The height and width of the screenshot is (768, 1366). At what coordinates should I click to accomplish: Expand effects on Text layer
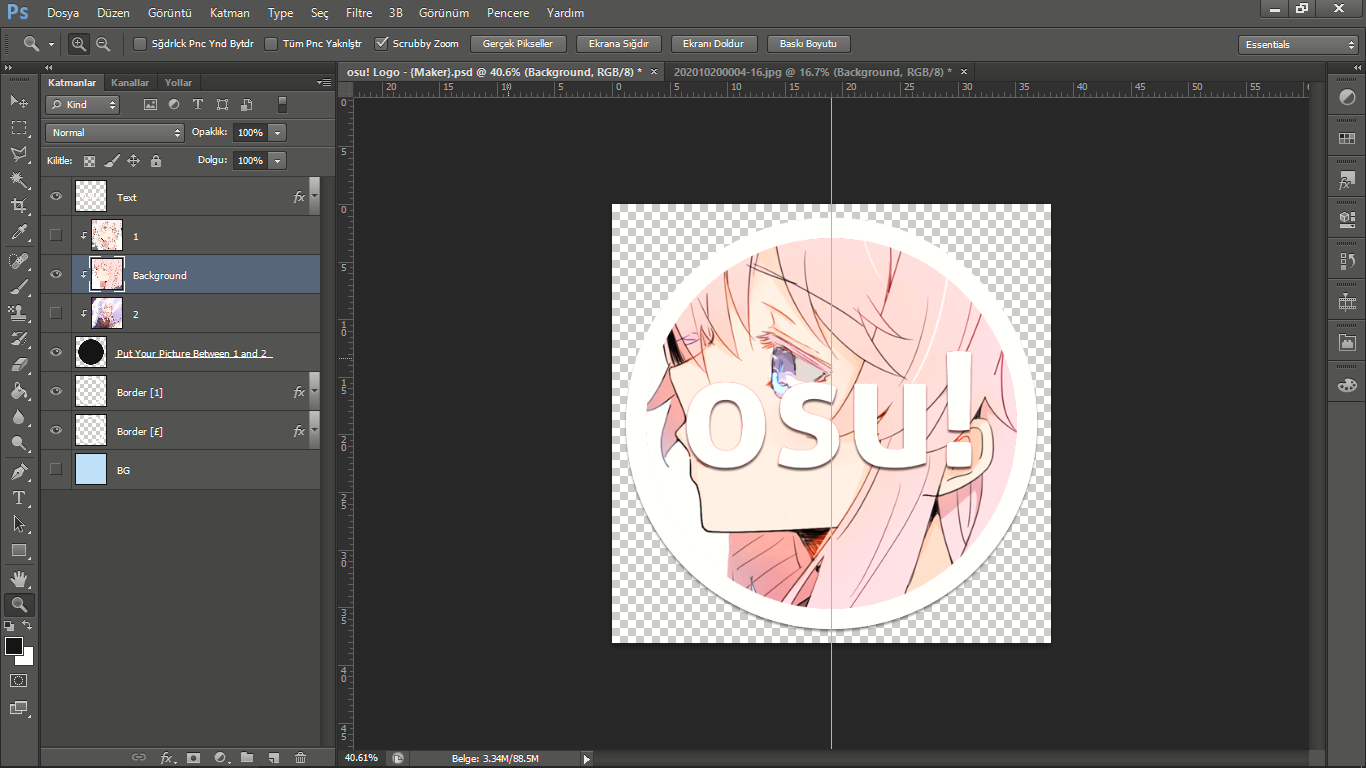(314, 197)
